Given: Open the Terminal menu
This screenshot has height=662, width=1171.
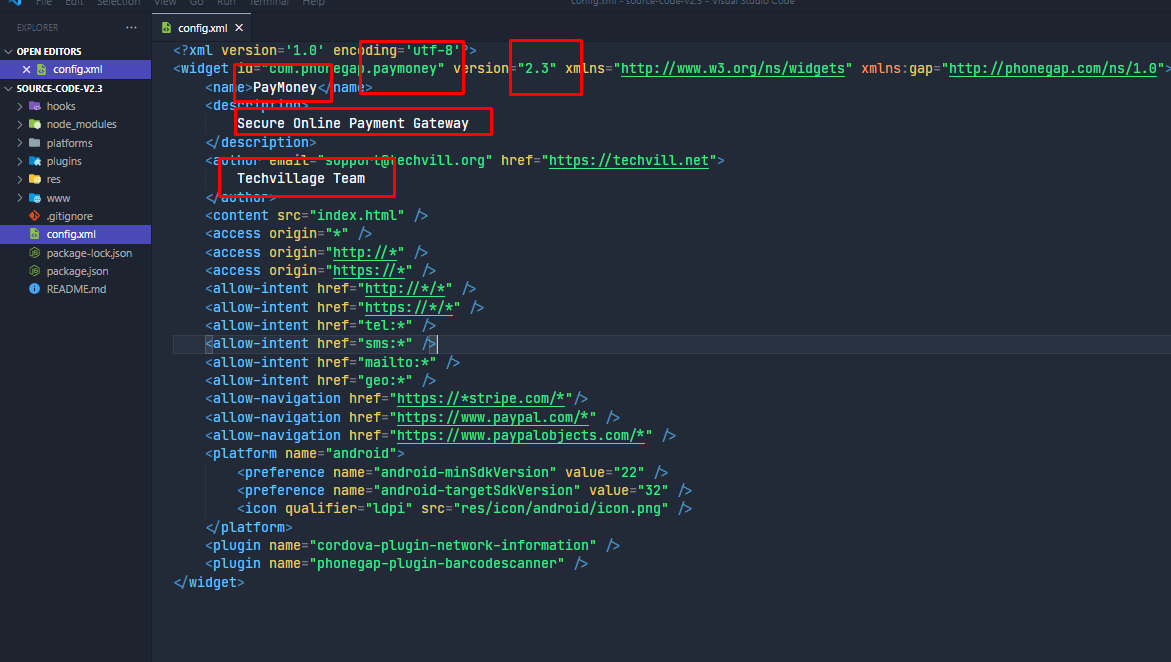Looking at the screenshot, I should pos(267,3).
